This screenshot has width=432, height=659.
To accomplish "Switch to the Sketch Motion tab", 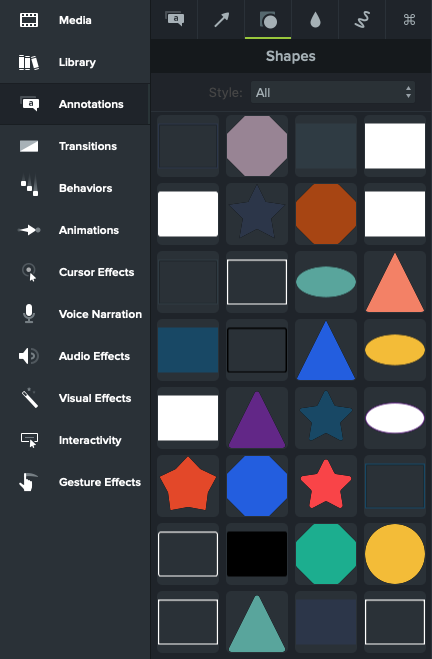I will click(x=362, y=19).
